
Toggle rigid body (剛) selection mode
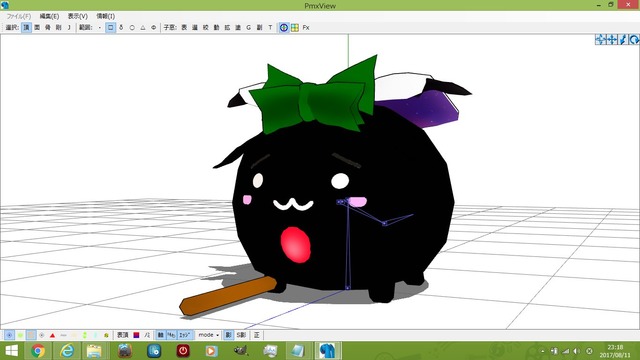point(58,27)
